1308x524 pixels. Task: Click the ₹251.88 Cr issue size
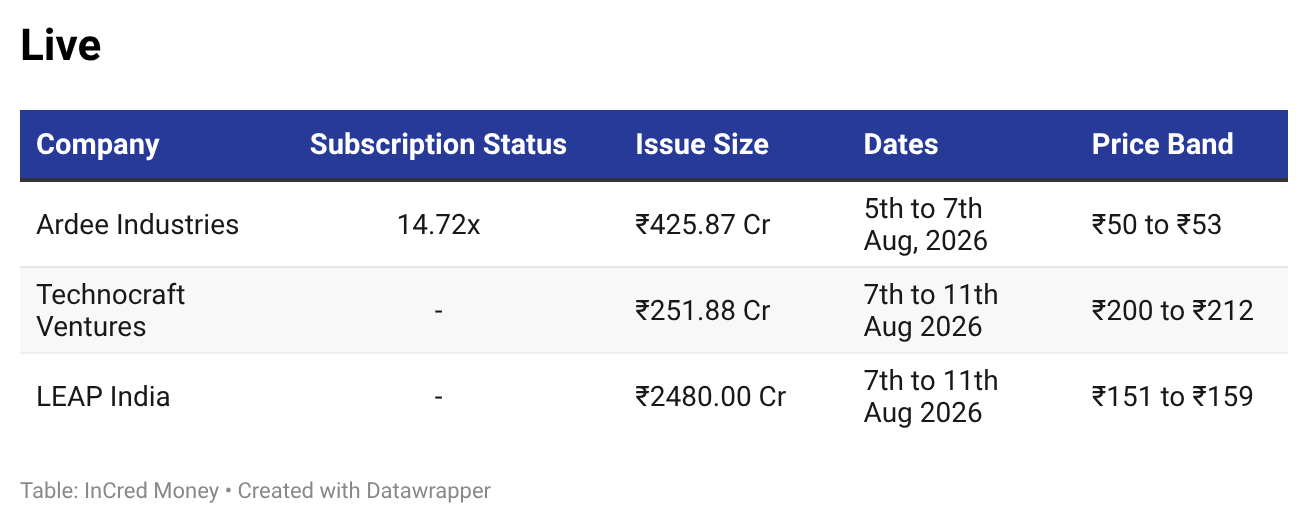tap(703, 310)
